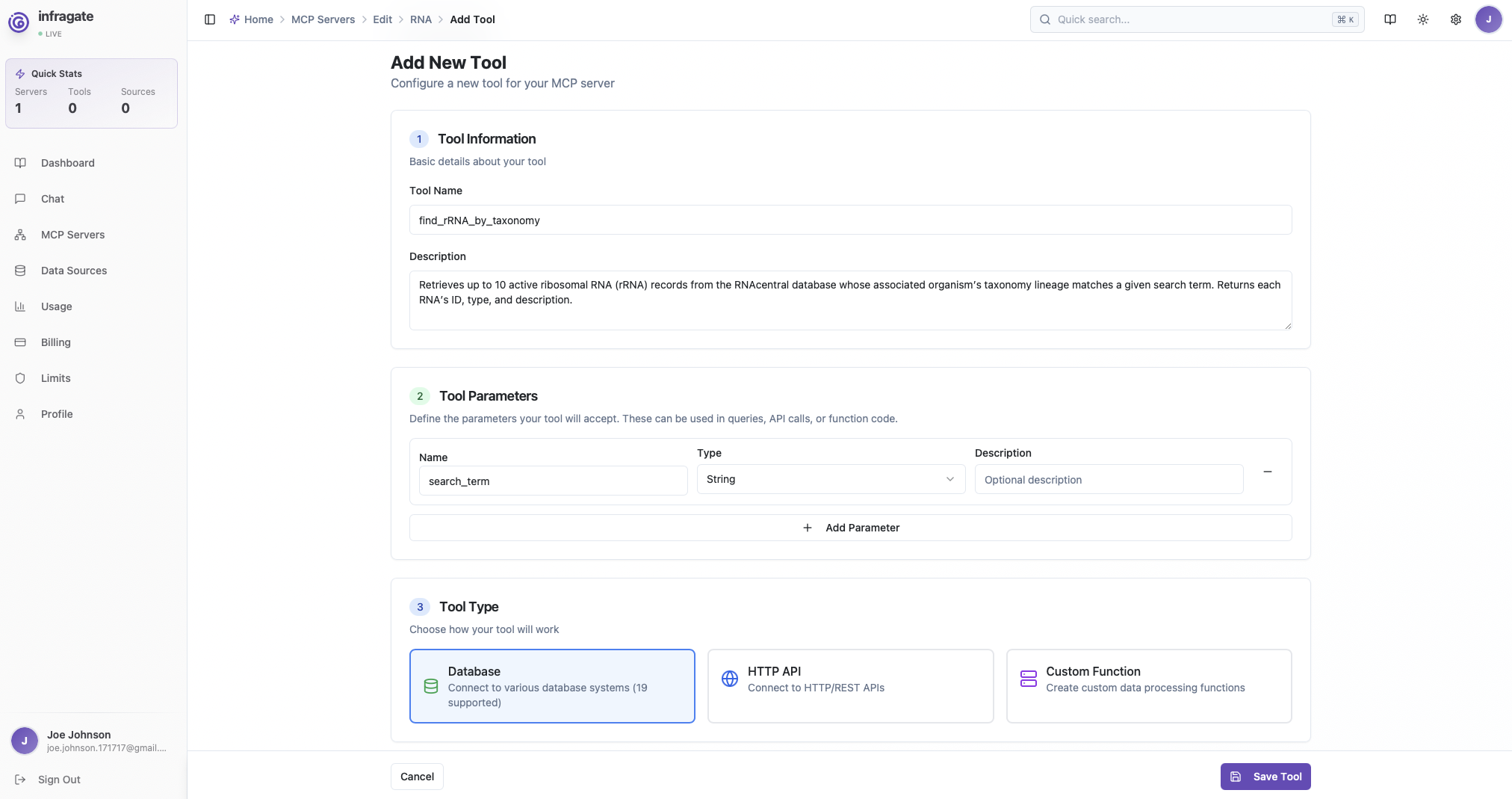Click the Tools stat value 0
The width and height of the screenshot is (1512, 799).
coord(72,108)
